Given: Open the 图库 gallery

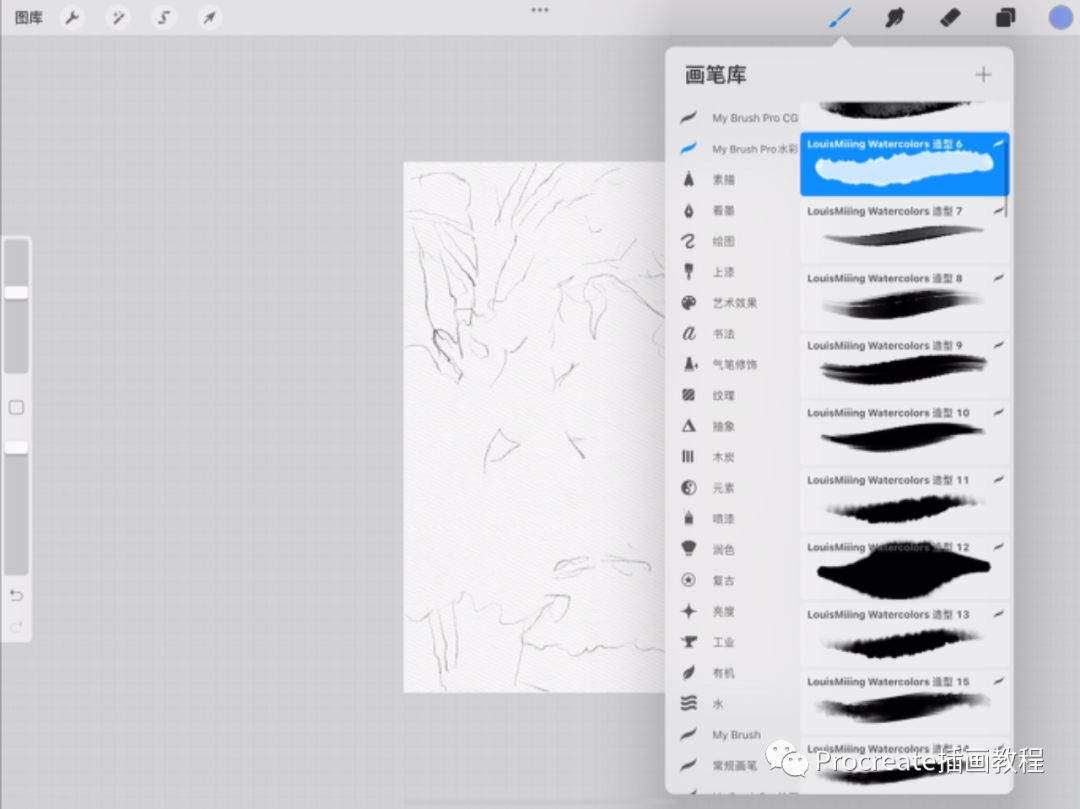Looking at the screenshot, I should click(29, 17).
